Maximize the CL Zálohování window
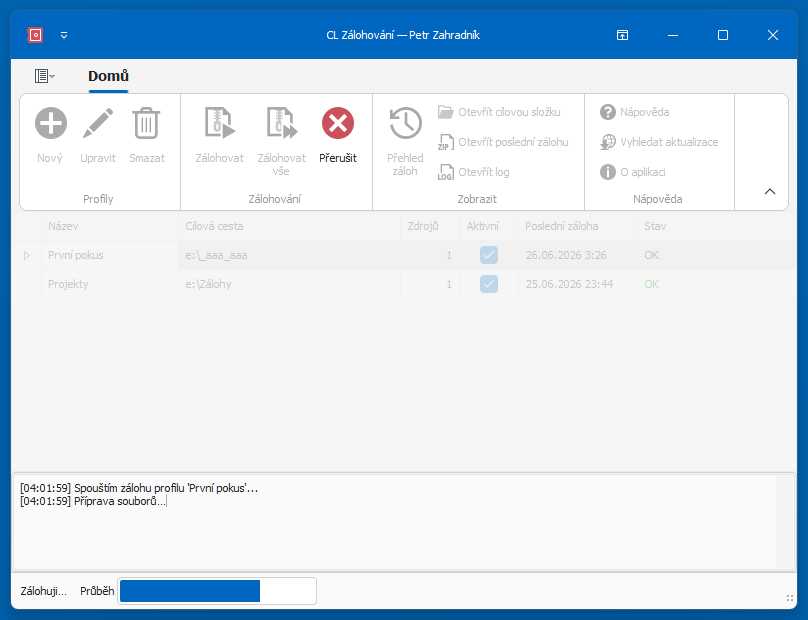 [x=723, y=35]
